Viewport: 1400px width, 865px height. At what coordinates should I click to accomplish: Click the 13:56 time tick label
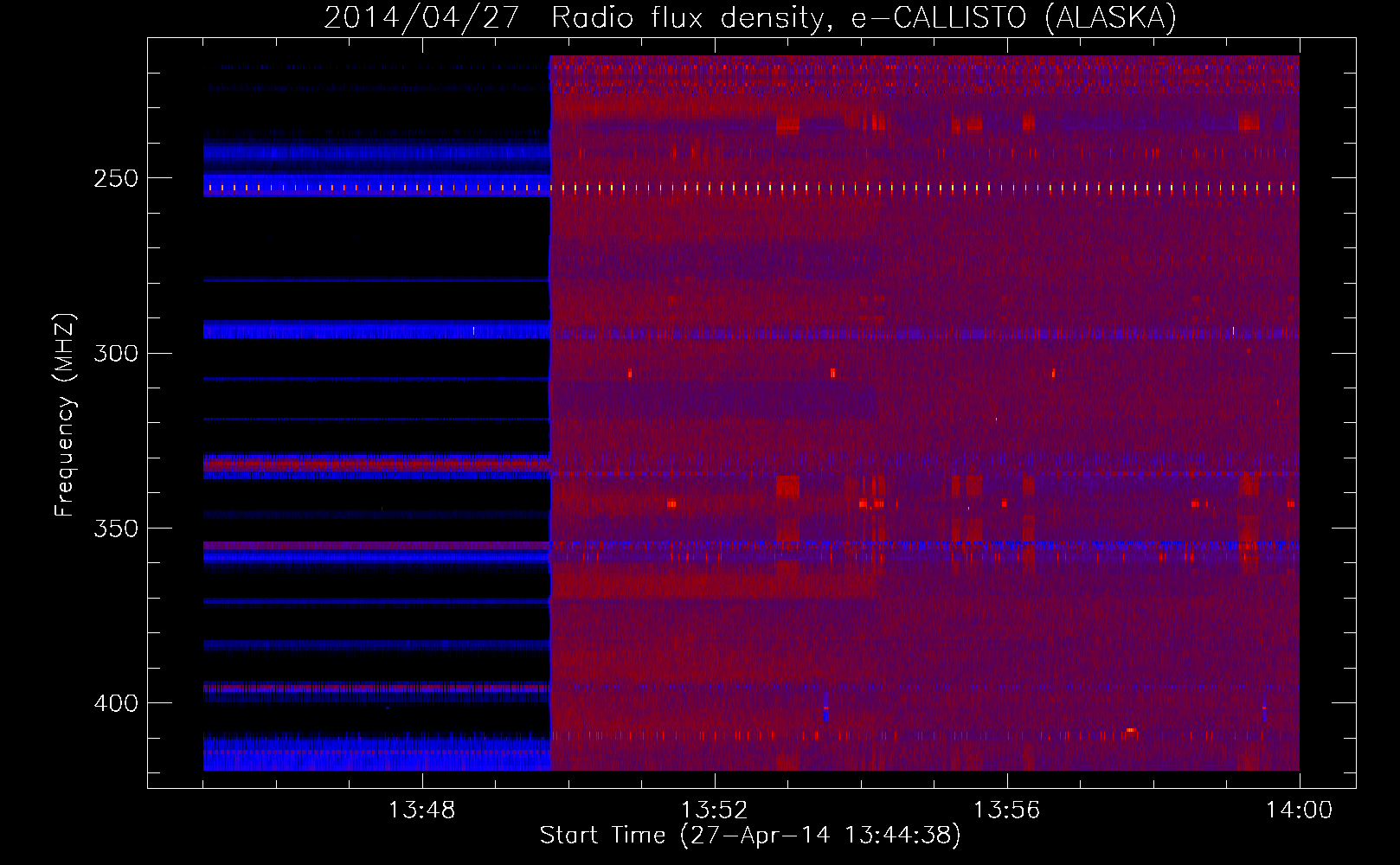click(x=1007, y=810)
